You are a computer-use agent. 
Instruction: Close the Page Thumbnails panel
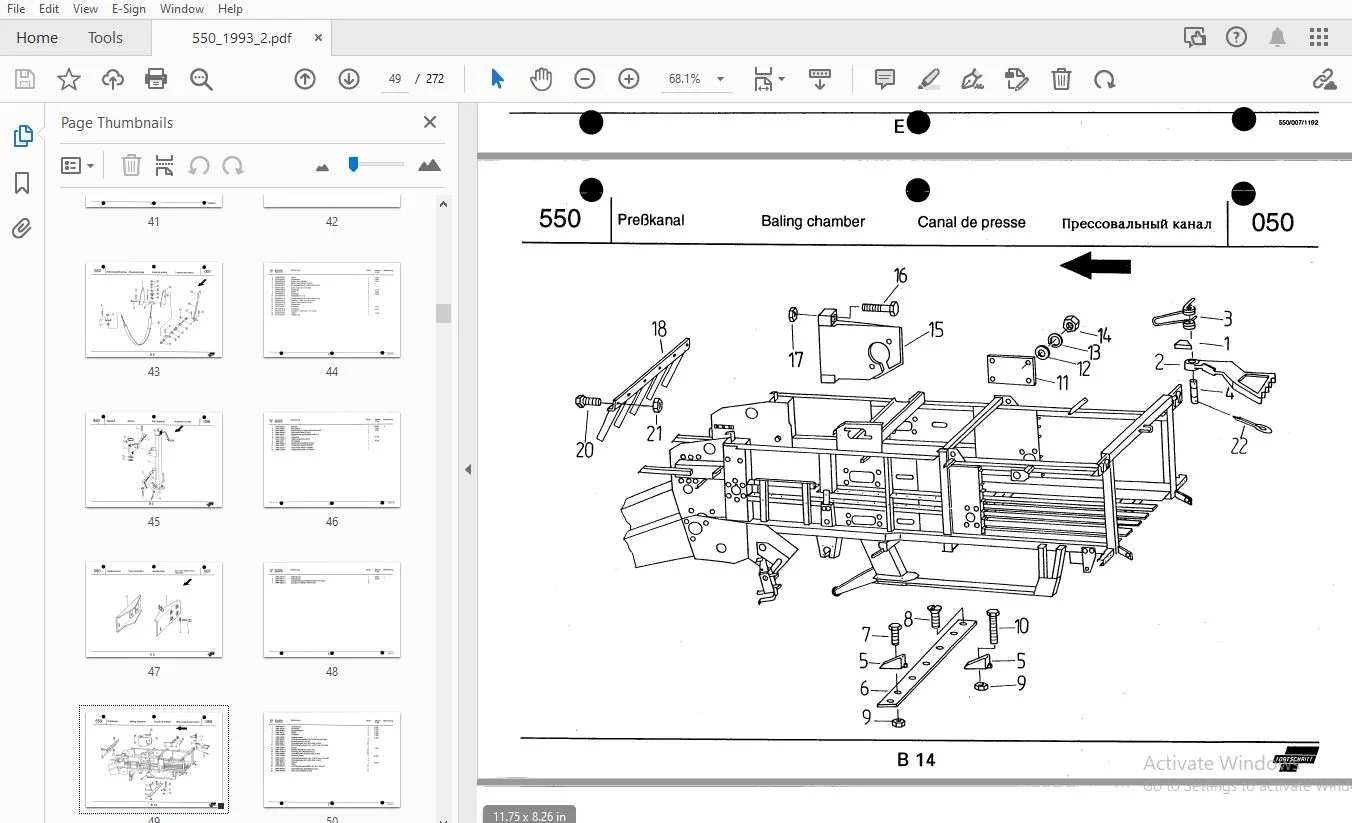pos(430,122)
